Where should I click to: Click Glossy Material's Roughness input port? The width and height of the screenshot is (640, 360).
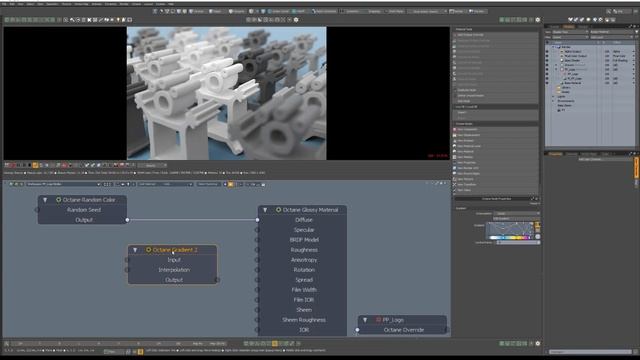click(257, 250)
